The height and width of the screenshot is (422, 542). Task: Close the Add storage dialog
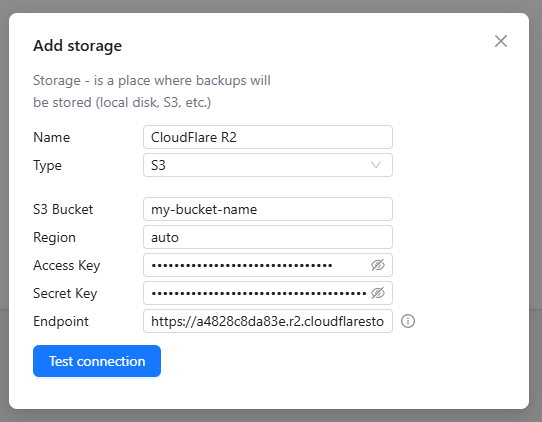501,41
